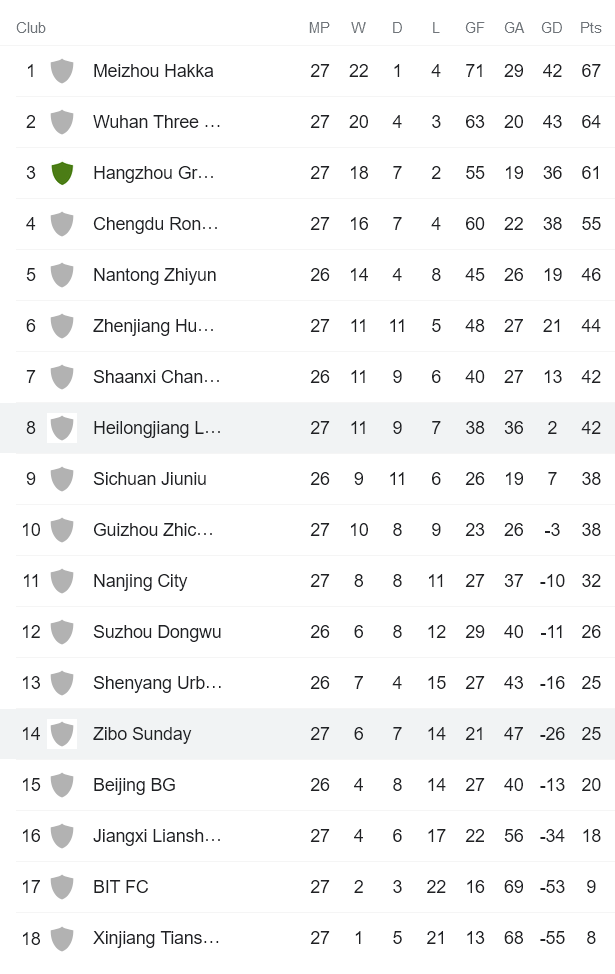Open the Wuhan Three Towns team page
Screen dimensions: 615x974
[157, 121]
